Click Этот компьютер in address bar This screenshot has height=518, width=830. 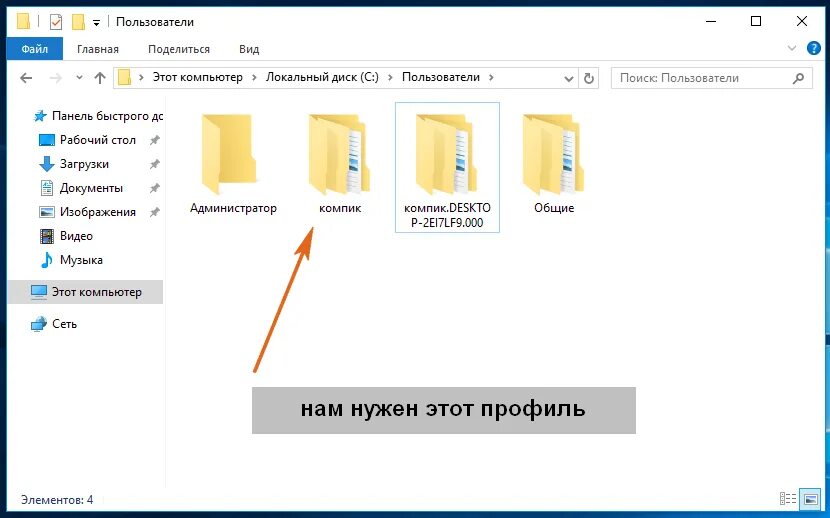coord(197,77)
